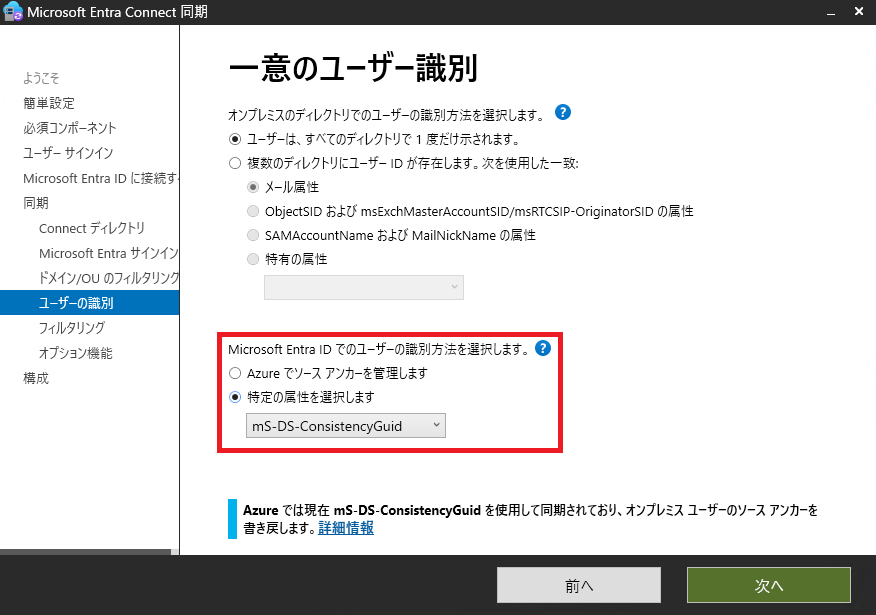The image size is (876, 615).
Task: Select 特定の属性を選択します option
Action: [x=234, y=395]
